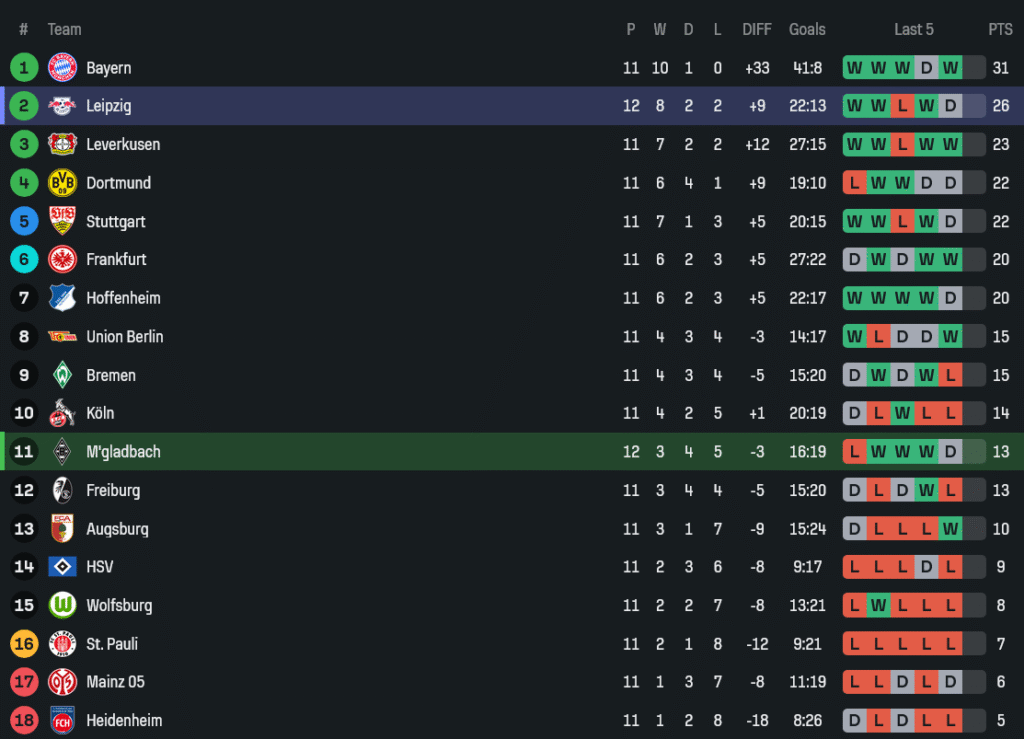This screenshot has height=739, width=1024.
Task: Click the Last 5 column header
Action: click(914, 29)
